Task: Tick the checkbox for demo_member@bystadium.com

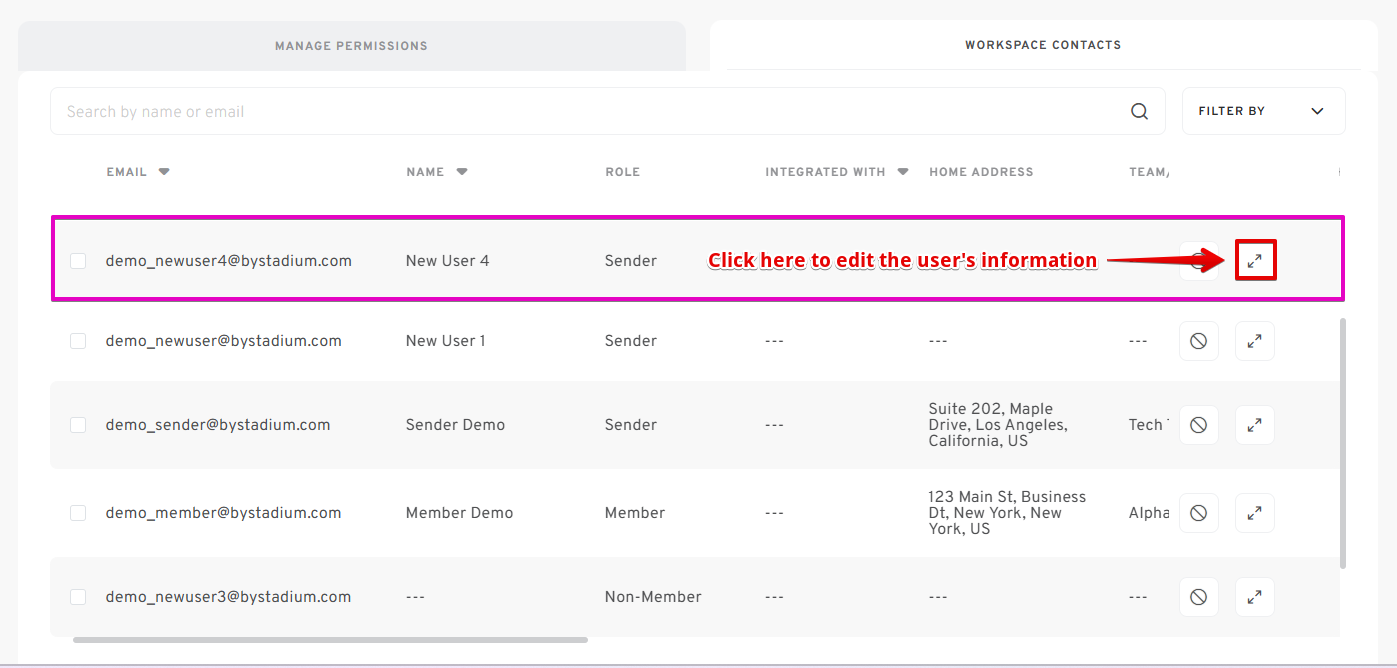Action: 78,513
